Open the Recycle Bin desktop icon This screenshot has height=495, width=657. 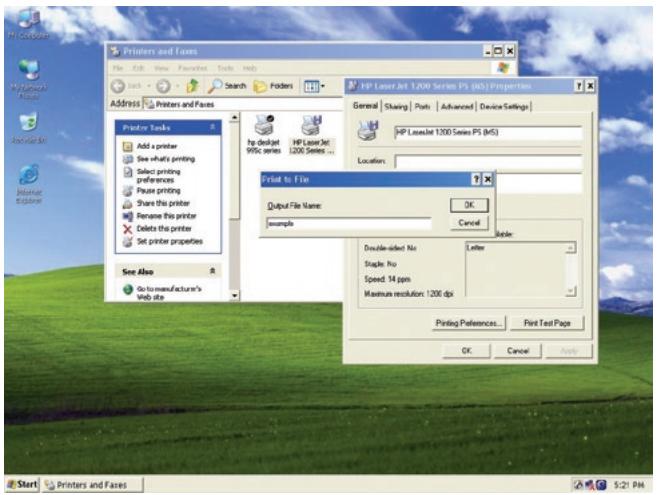(28, 128)
